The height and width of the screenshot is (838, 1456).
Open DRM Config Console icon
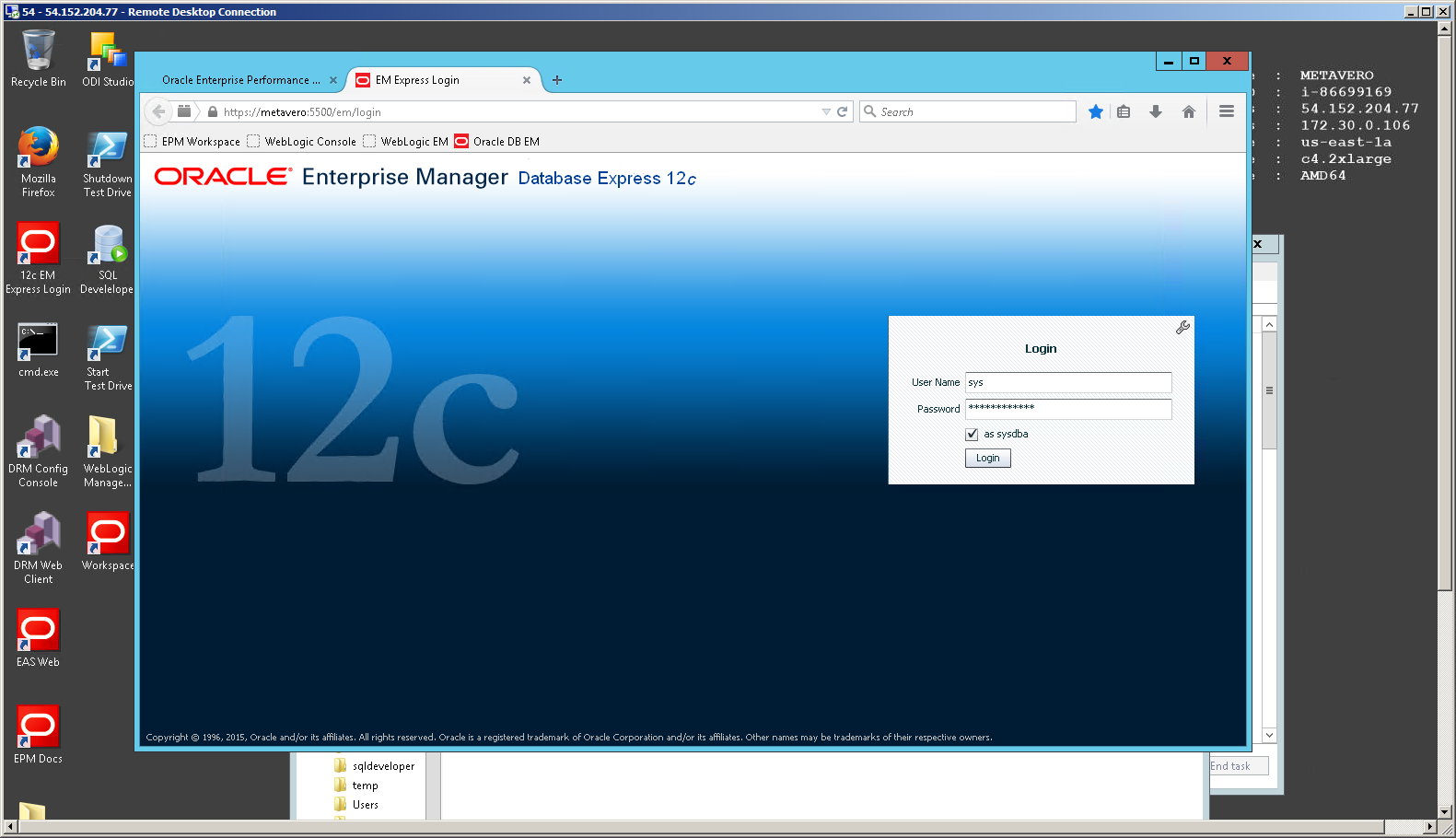click(x=38, y=451)
